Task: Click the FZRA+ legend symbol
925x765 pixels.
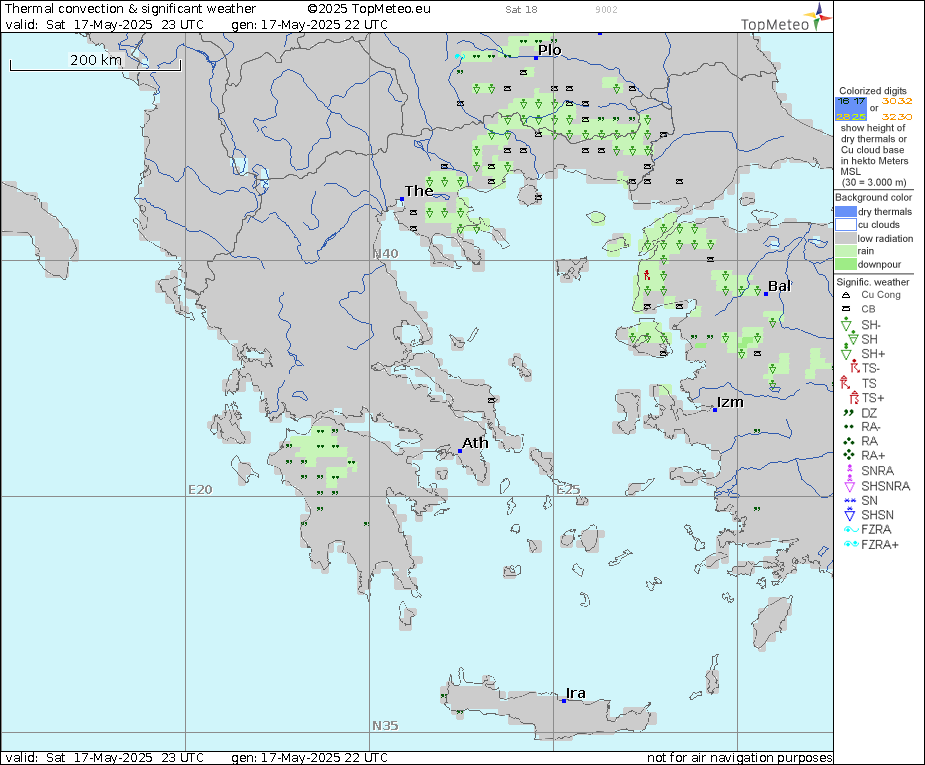Action: click(851, 544)
